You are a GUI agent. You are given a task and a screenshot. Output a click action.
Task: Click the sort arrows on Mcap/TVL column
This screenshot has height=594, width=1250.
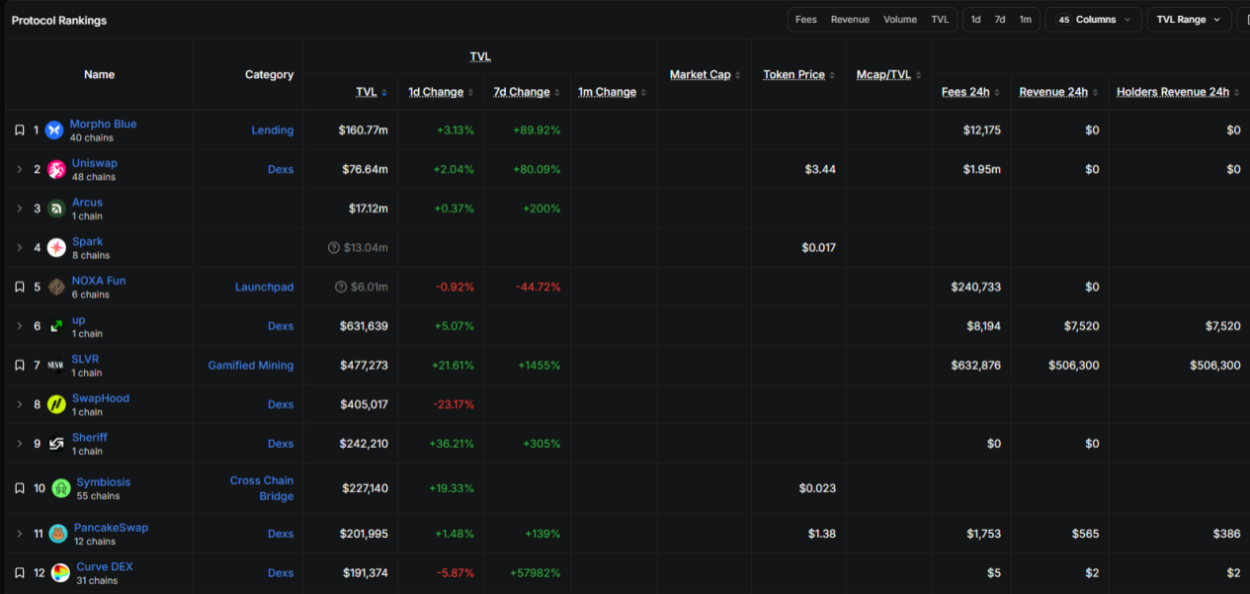(x=918, y=75)
